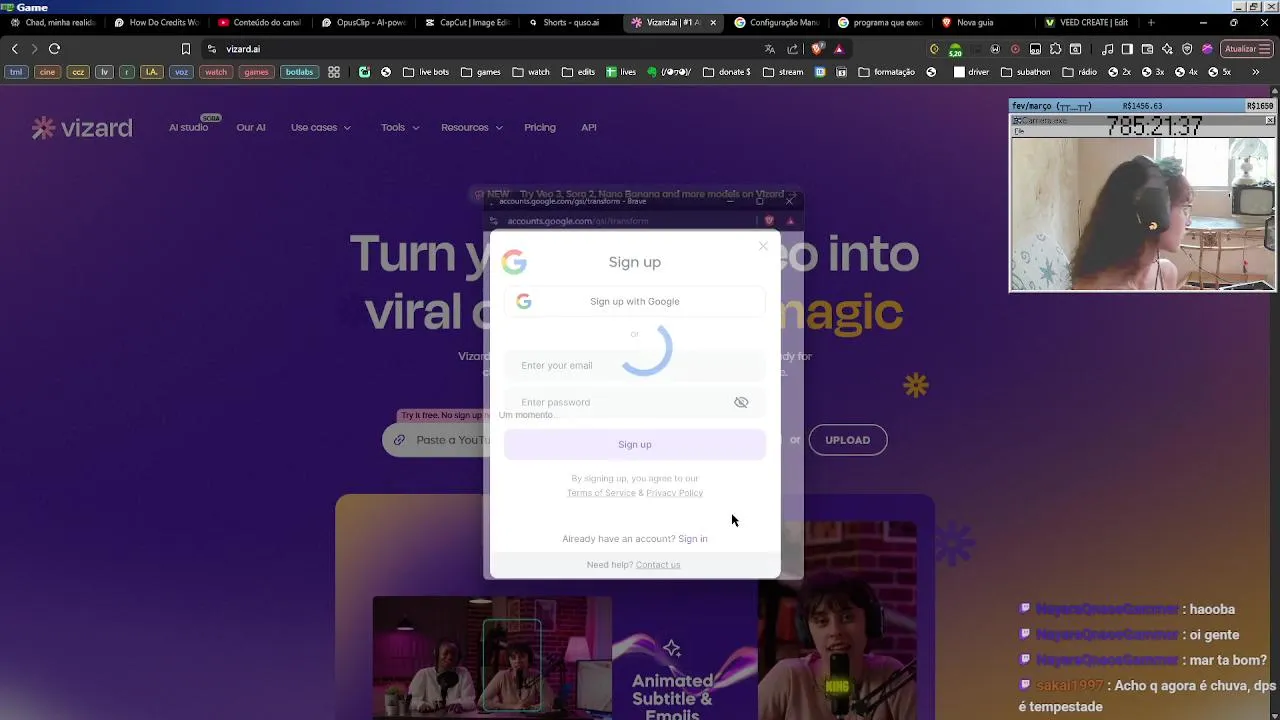This screenshot has height=720, width=1280.
Task: Go back using the browser back arrow
Action: (x=14, y=49)
